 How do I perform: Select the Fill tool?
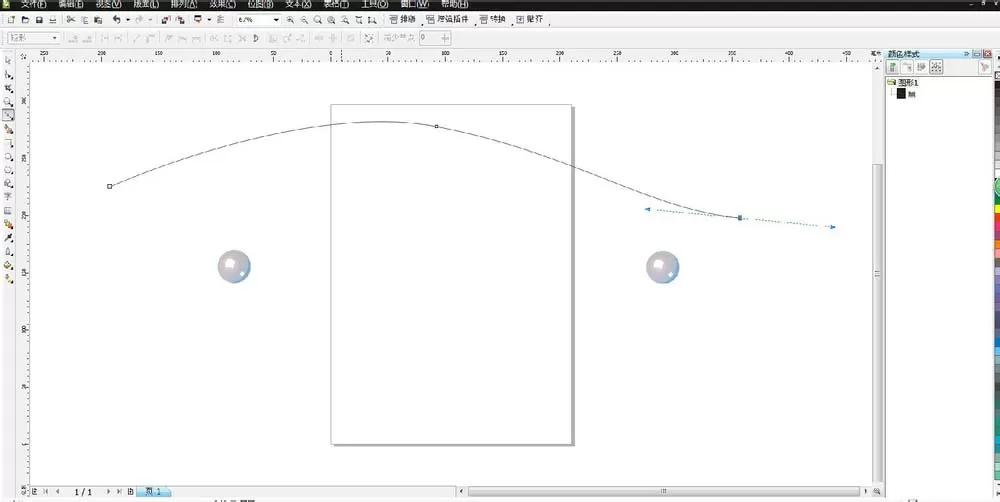(x=8, y=265)
